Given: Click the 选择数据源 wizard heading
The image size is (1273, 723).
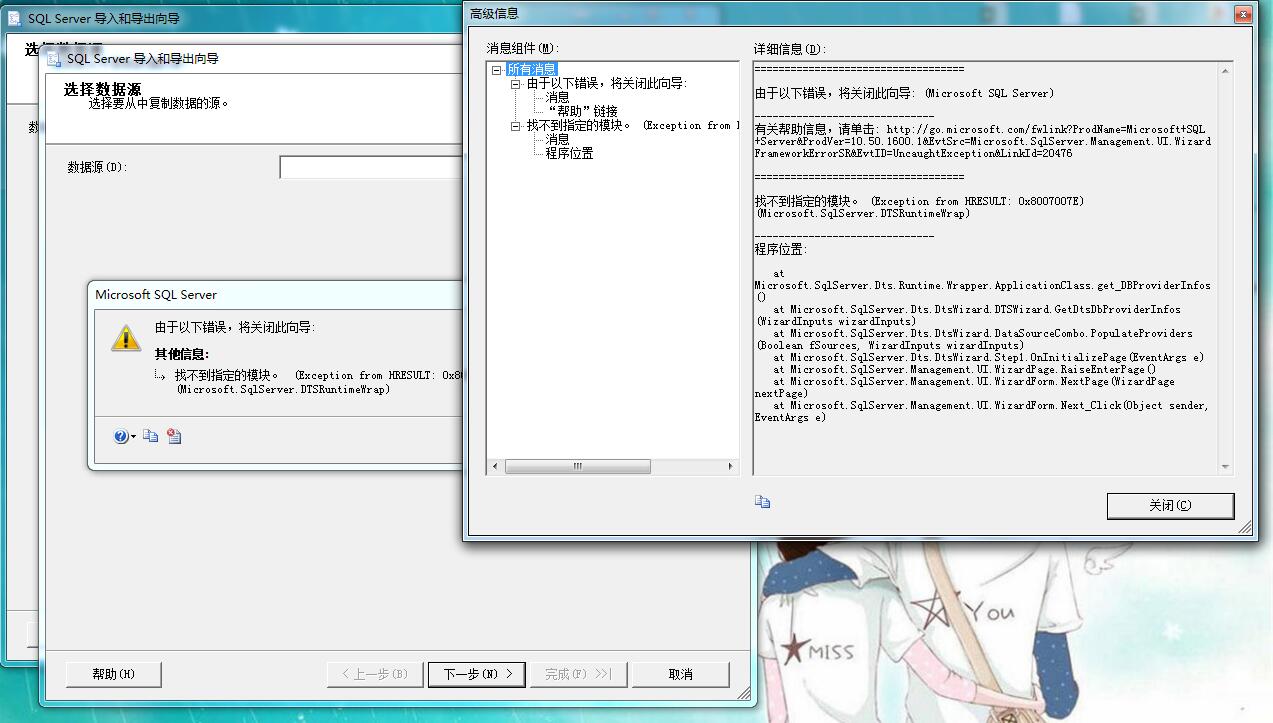Looking at the screenshot, I should pyautogui.click(x=103, y=89).
